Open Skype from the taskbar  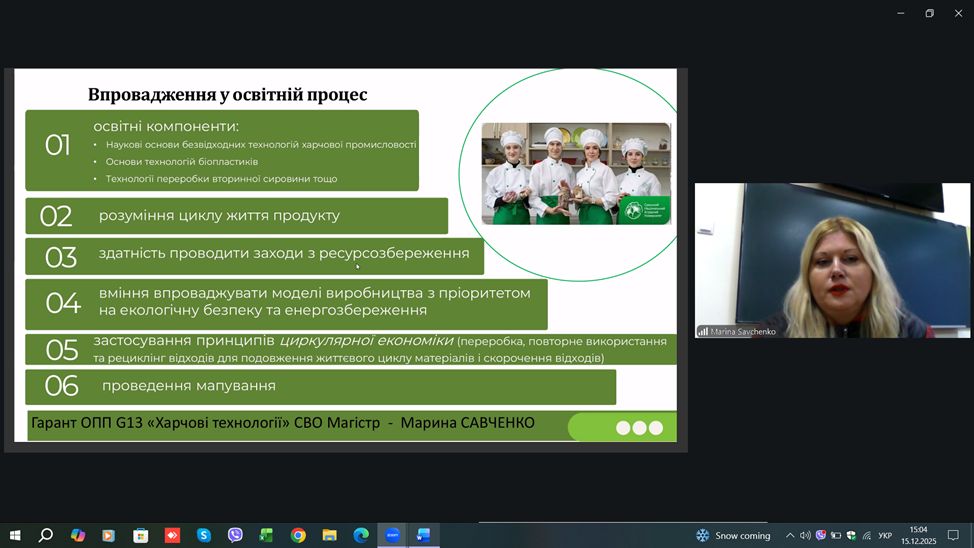tap(204, 536)
